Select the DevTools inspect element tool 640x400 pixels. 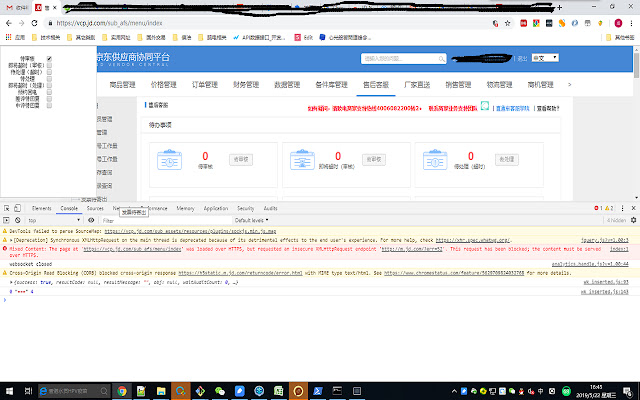point(7,208)
